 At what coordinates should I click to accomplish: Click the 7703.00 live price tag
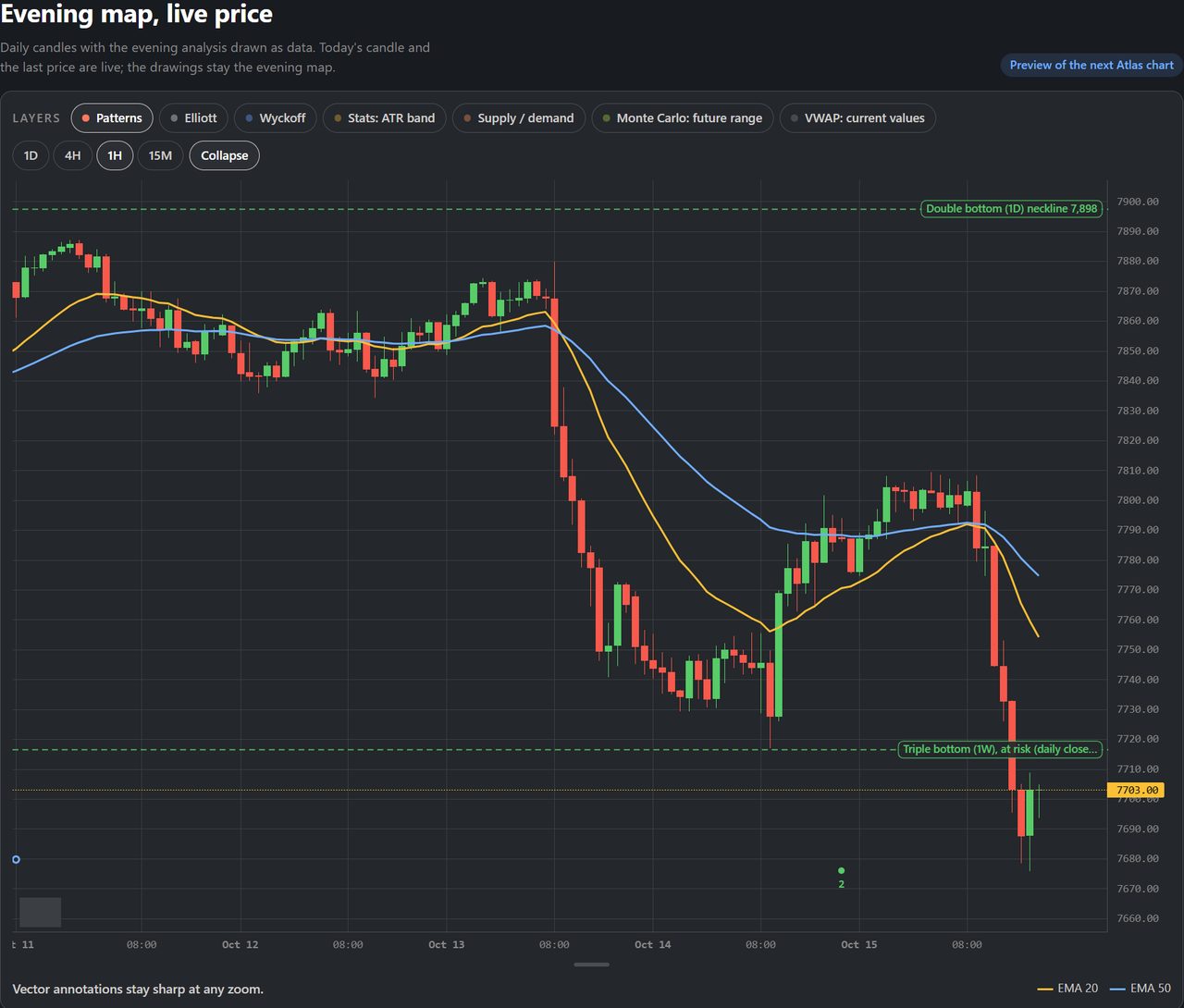tap(1135, 790)
